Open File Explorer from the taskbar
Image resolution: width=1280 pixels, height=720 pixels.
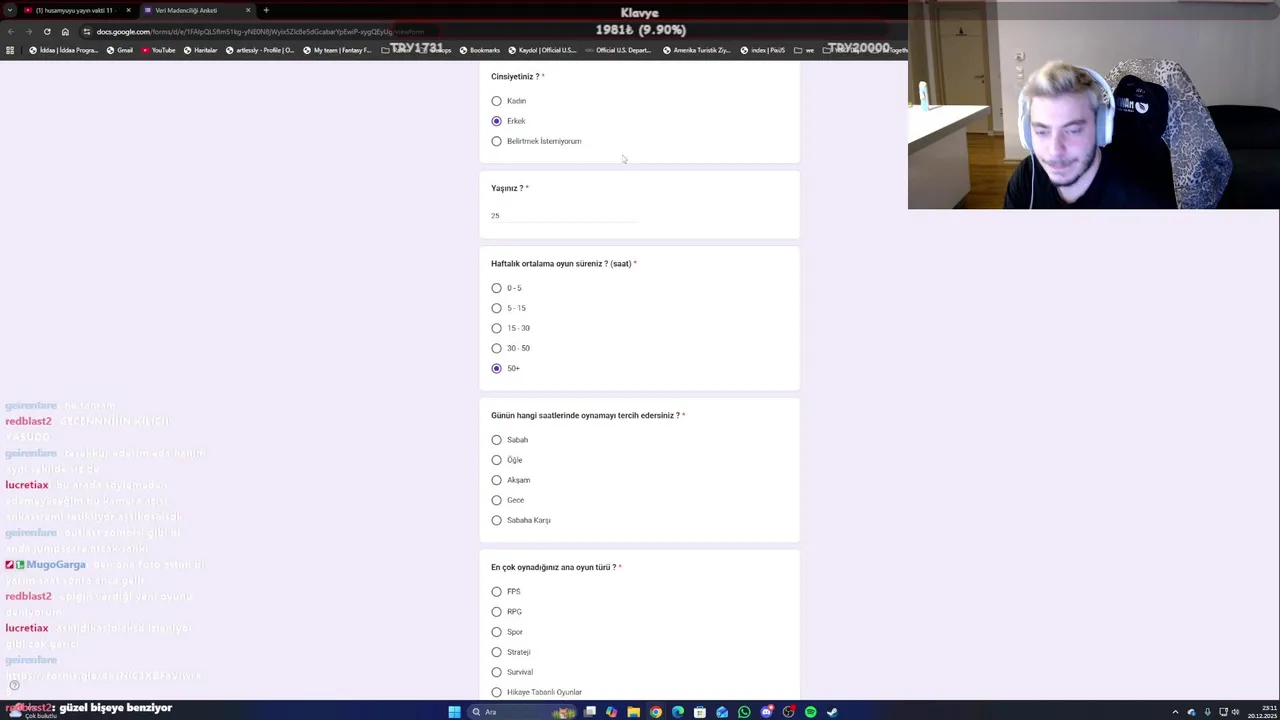pos(633,712)
